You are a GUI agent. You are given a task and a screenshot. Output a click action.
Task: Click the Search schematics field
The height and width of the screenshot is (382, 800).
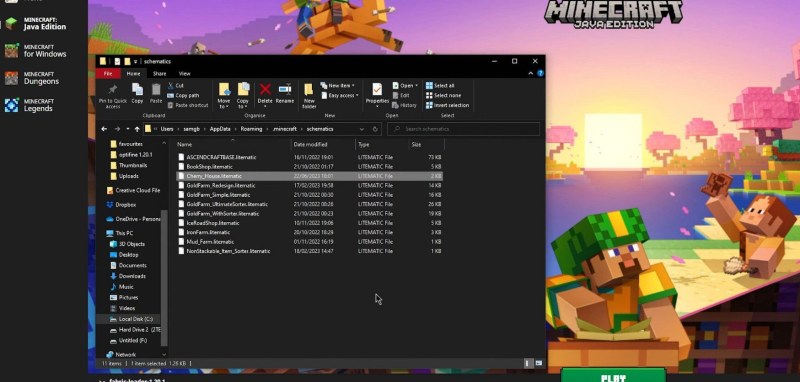[x=463, y=129]
